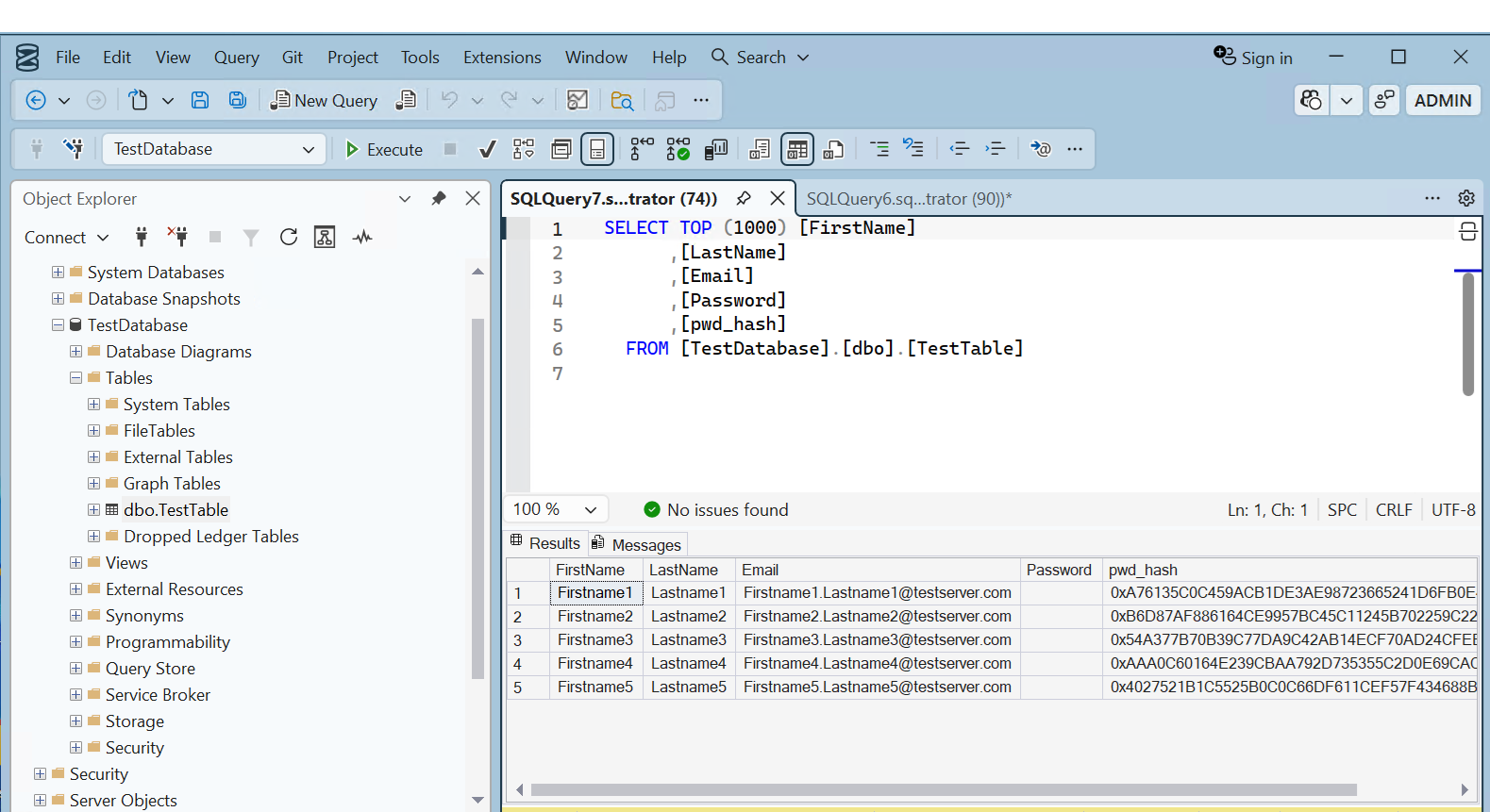Switch to SQLQuery6.sql tab
Image resolution: width=1490 pixels, height=812 pixels.
click(909, 199)
